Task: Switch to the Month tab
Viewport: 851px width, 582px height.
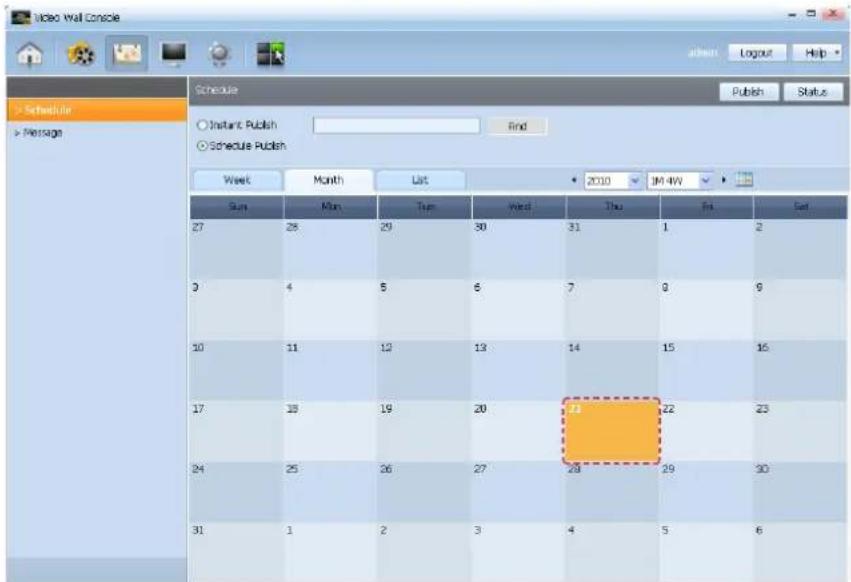Action: coord(328,180)
